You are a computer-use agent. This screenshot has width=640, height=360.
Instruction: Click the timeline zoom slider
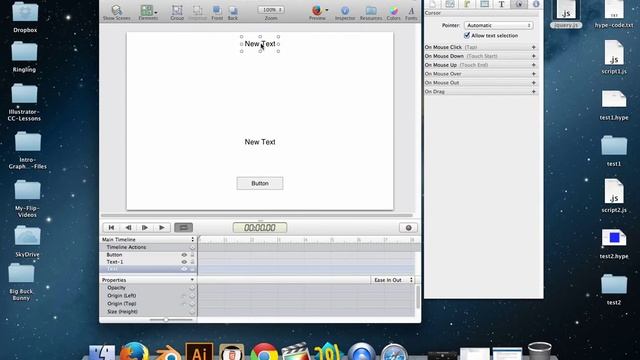171,320
